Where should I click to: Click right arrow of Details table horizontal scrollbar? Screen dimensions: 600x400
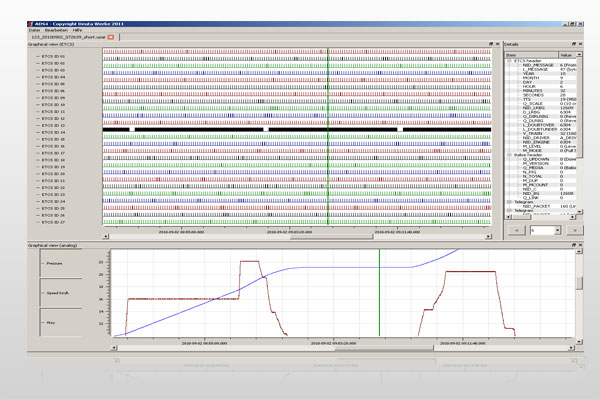573,217
